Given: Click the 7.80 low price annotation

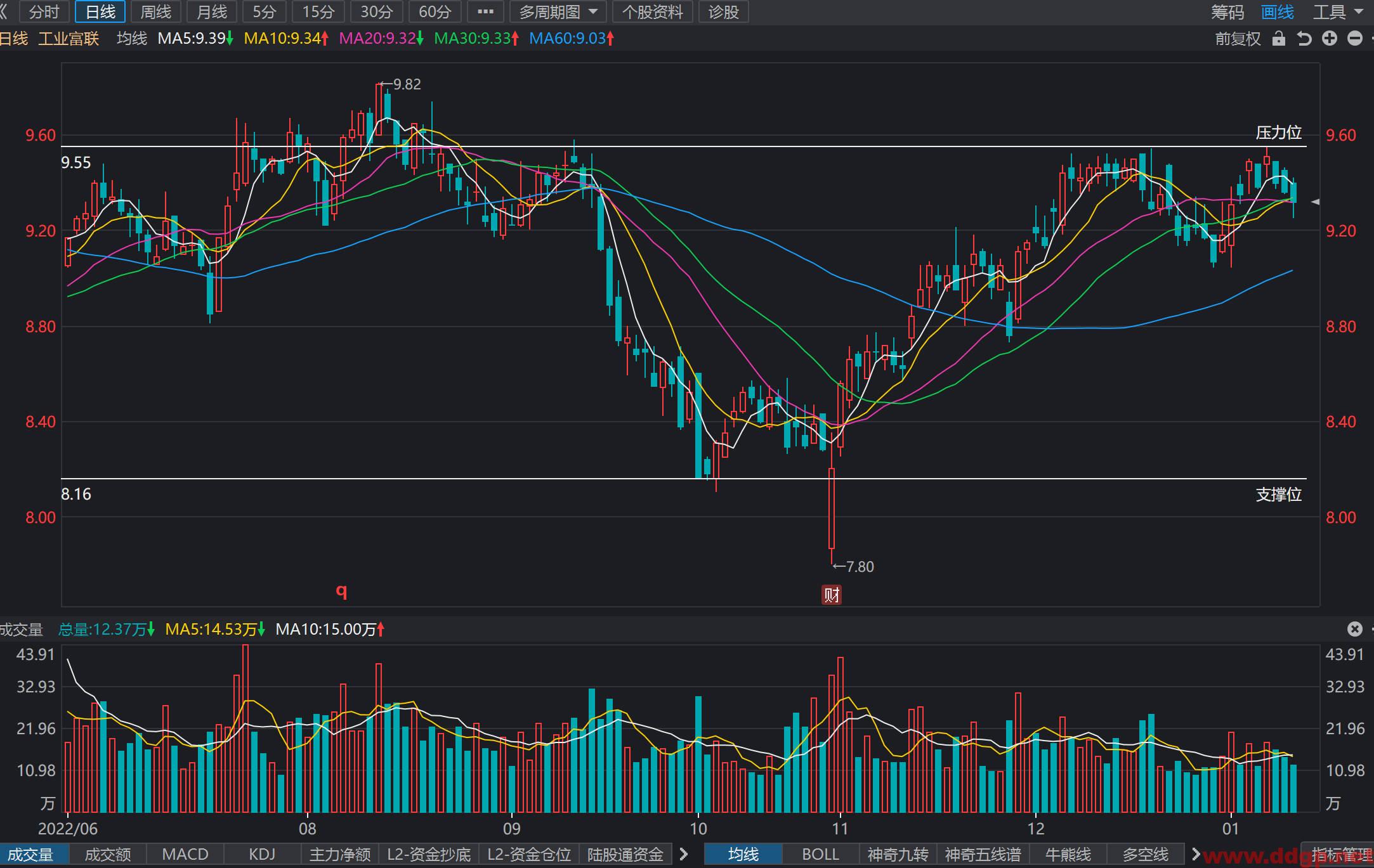Looking at the screenshot, I should click(x=854, y=567).
